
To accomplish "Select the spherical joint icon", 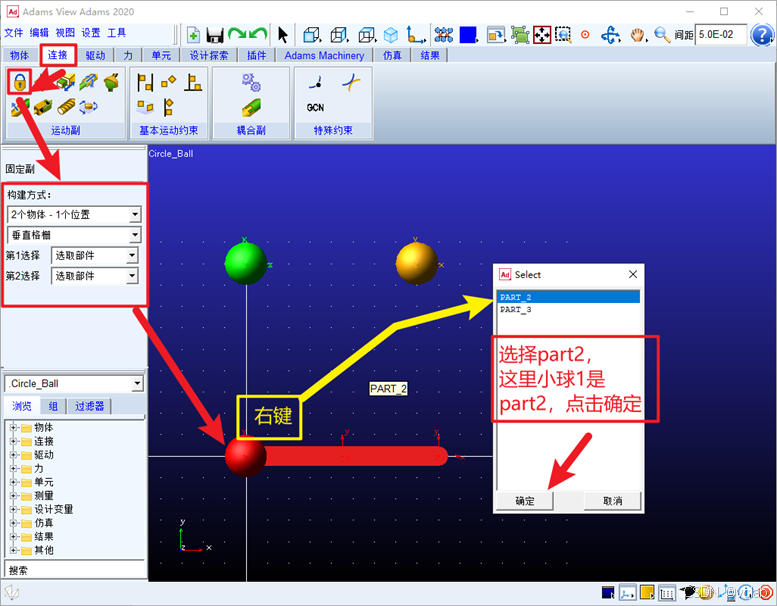I will click(111, 82).
